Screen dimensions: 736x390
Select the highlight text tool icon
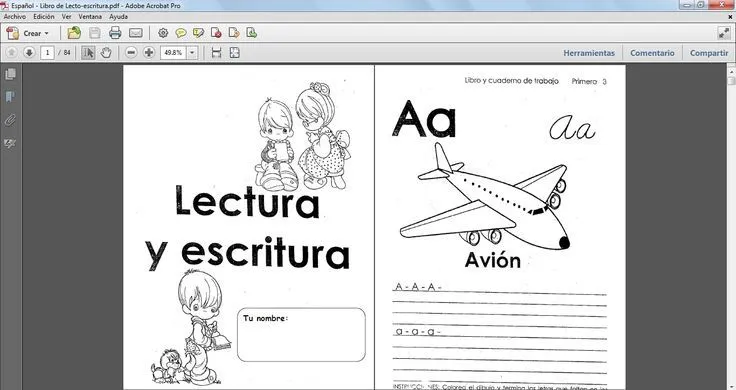[x=199, y=33]
